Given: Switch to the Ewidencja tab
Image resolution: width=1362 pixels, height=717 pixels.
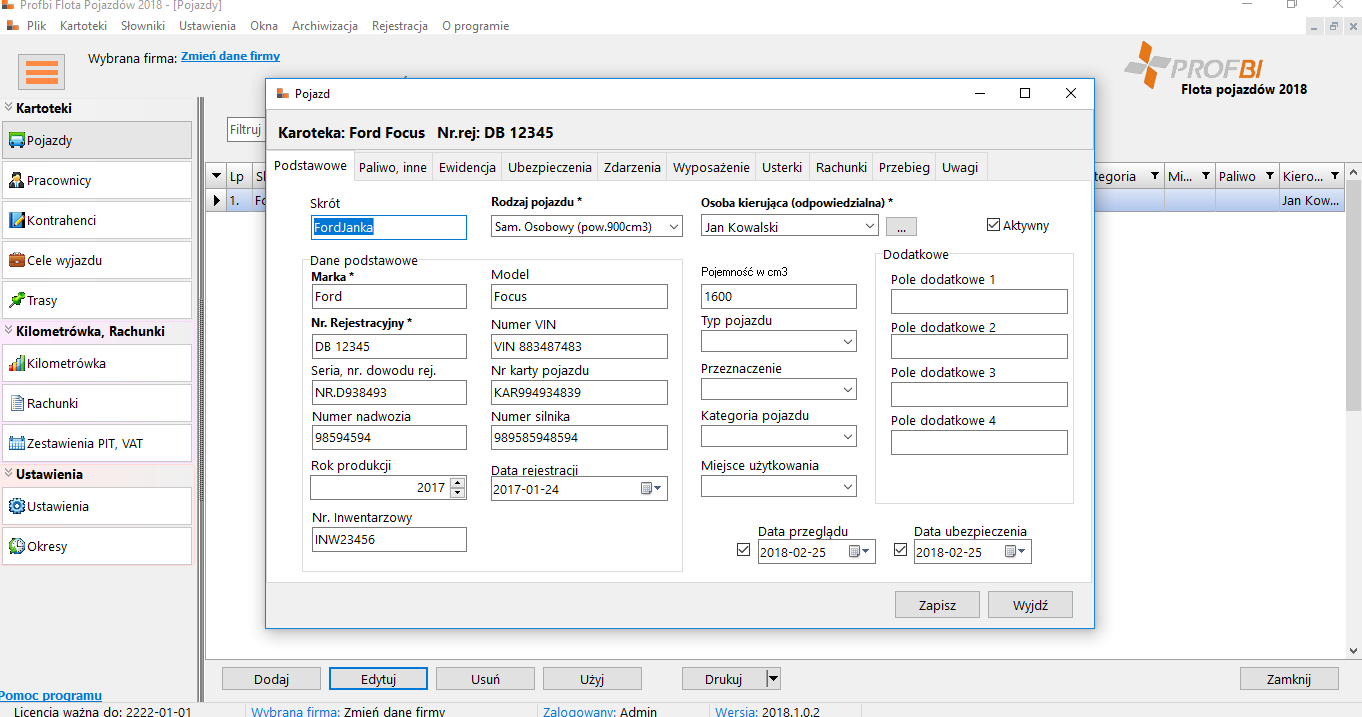Looking at the screenshot, I should (467, 168).
